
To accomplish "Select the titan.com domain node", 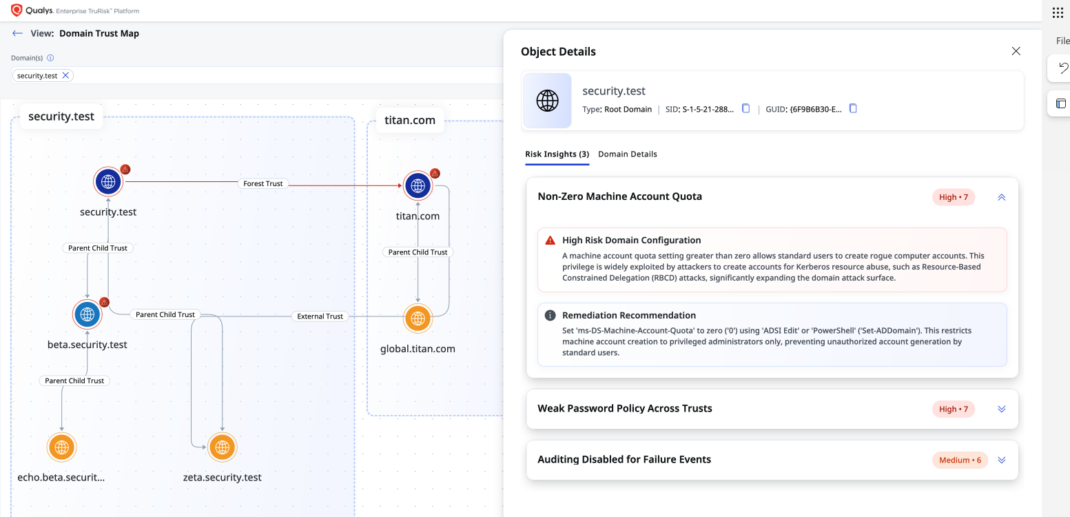I will [x=418, y=186].
